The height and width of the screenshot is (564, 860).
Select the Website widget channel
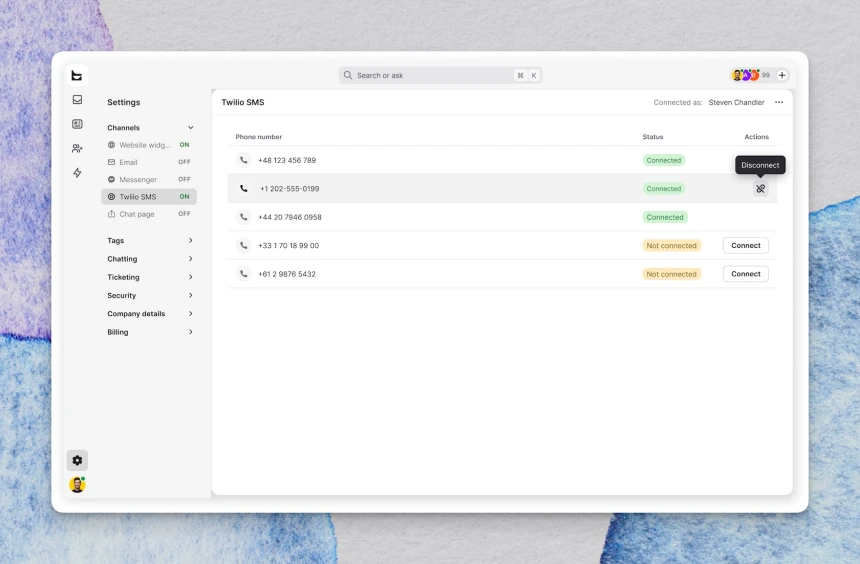(x=149, y=145)
